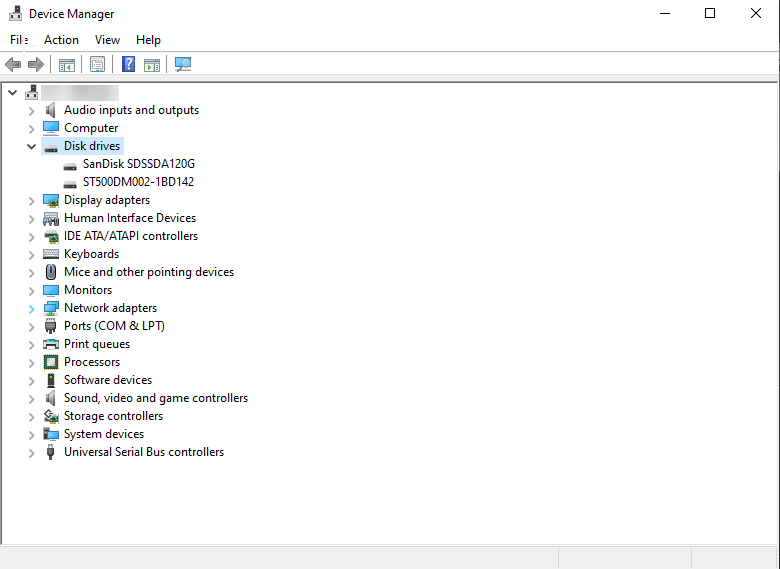Expand the Monitors category
Viewport: 780px width, 569px height.
pos(31,291)
